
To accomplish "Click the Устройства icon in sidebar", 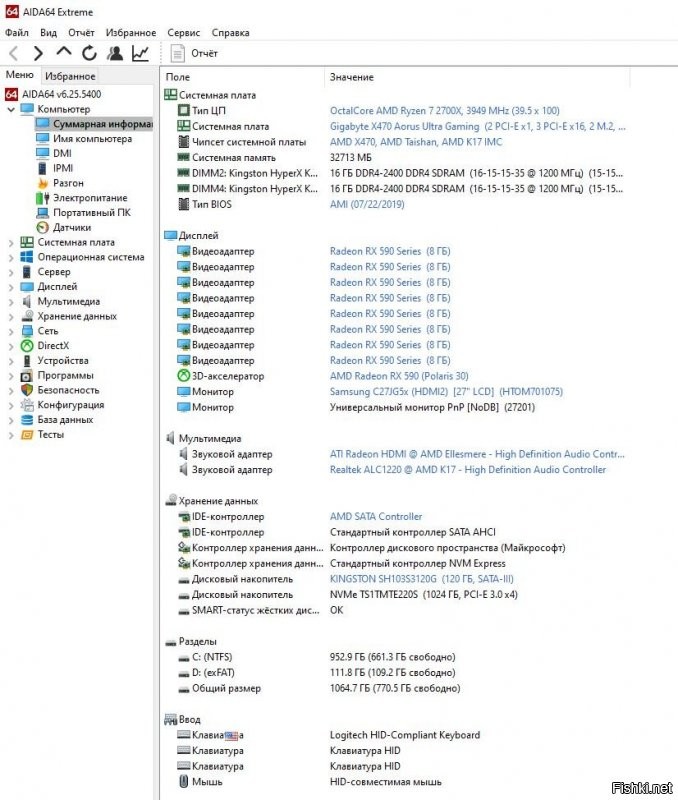I will pos(27,361).
